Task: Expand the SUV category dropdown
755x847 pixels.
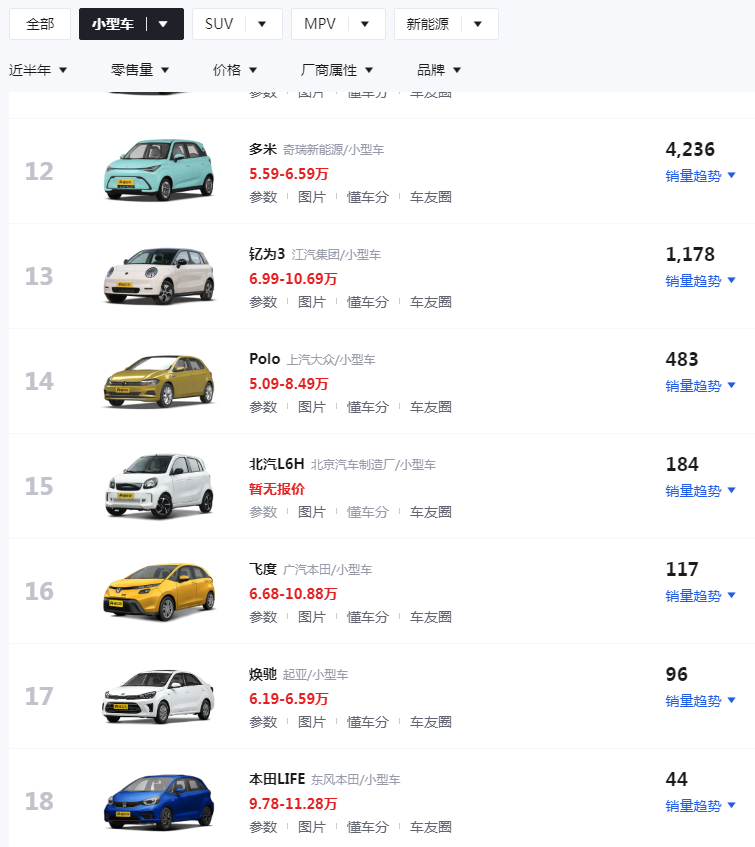Action: pos(262,24)
